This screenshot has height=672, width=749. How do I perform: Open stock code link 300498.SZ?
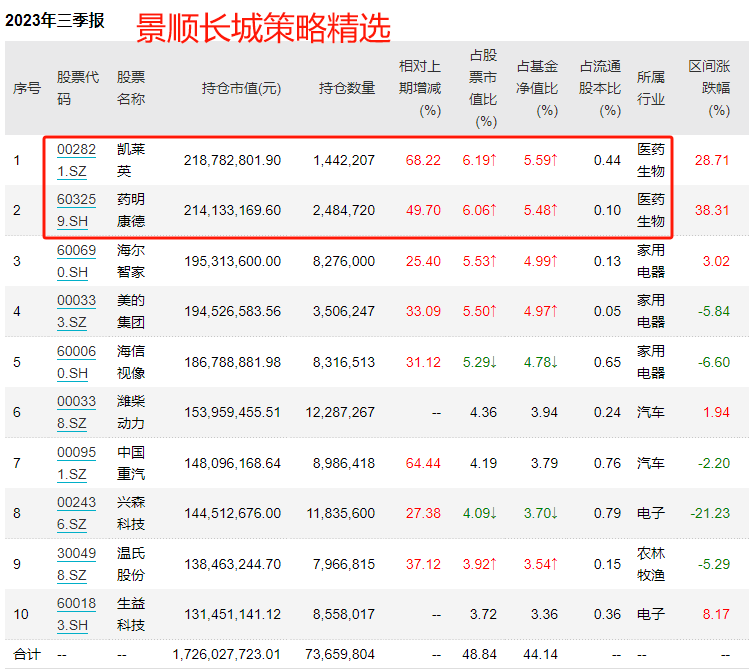pos(76,564)
